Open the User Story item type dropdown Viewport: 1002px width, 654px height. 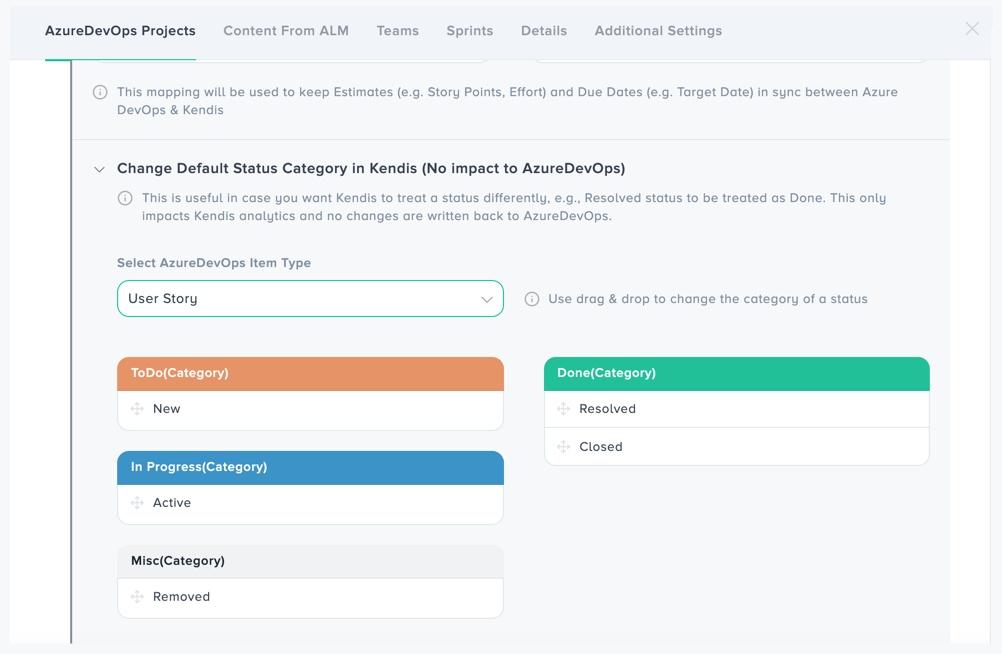310,299
